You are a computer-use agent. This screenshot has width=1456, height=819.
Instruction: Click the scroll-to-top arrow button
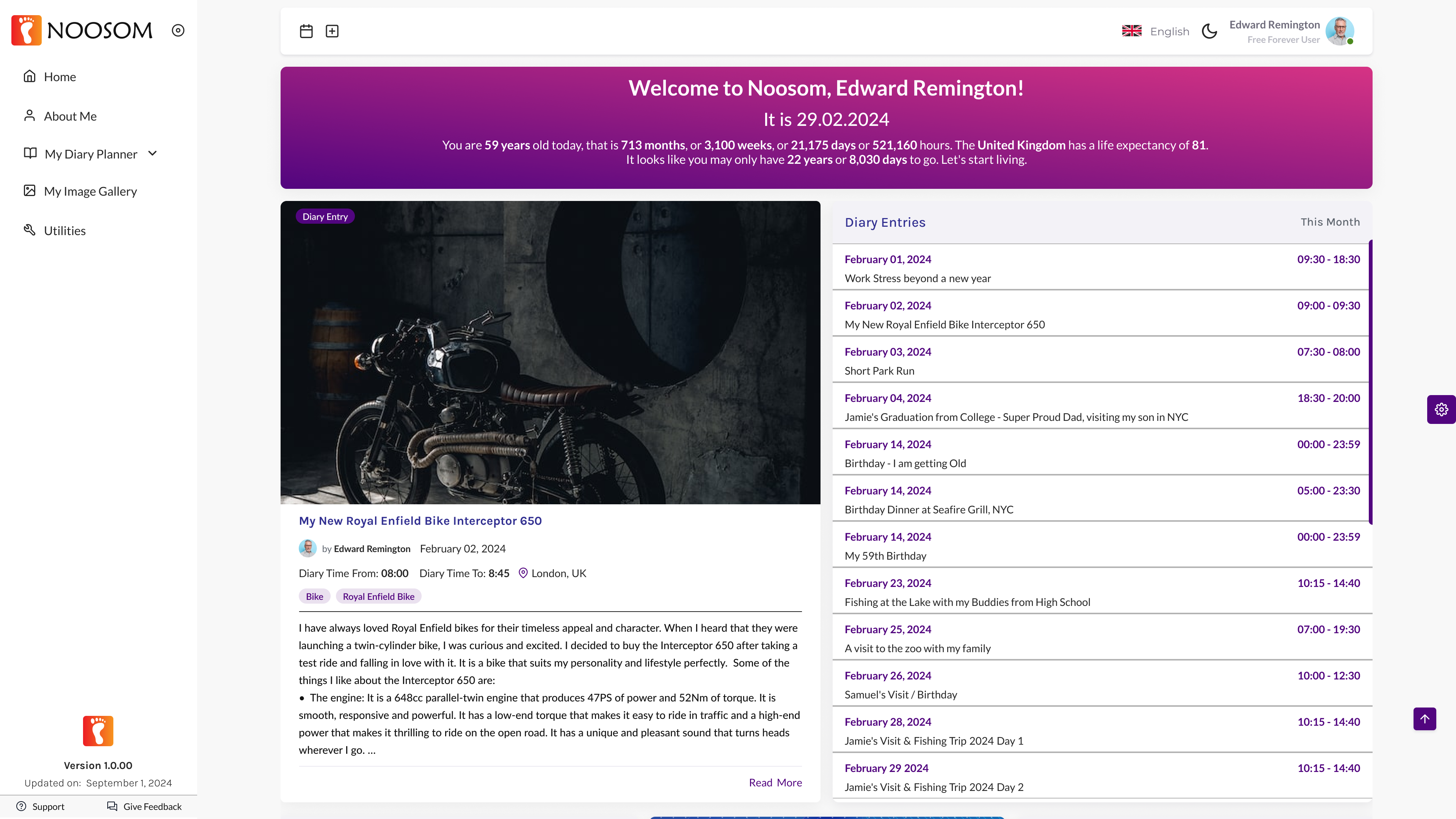1425,719
